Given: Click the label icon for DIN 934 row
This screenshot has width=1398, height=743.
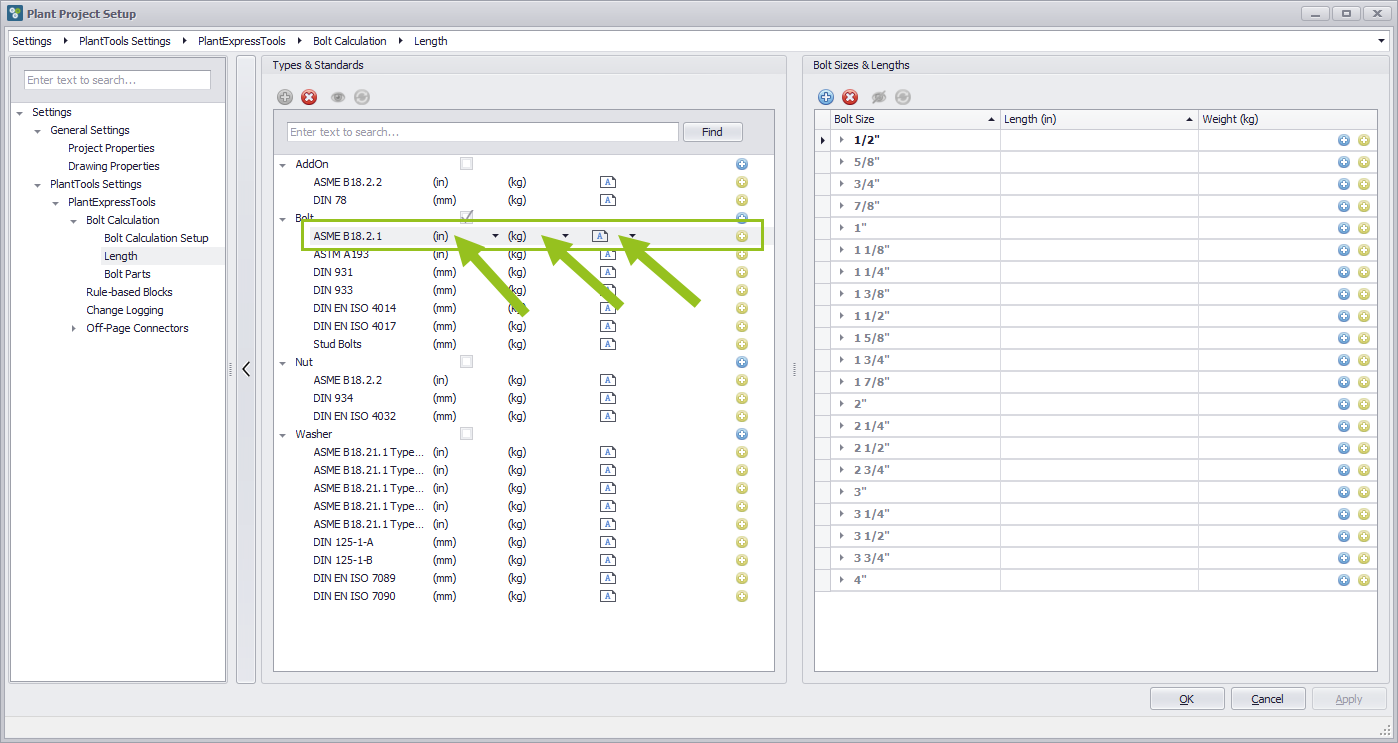Looking at the screenshot, I should [608, 398].
